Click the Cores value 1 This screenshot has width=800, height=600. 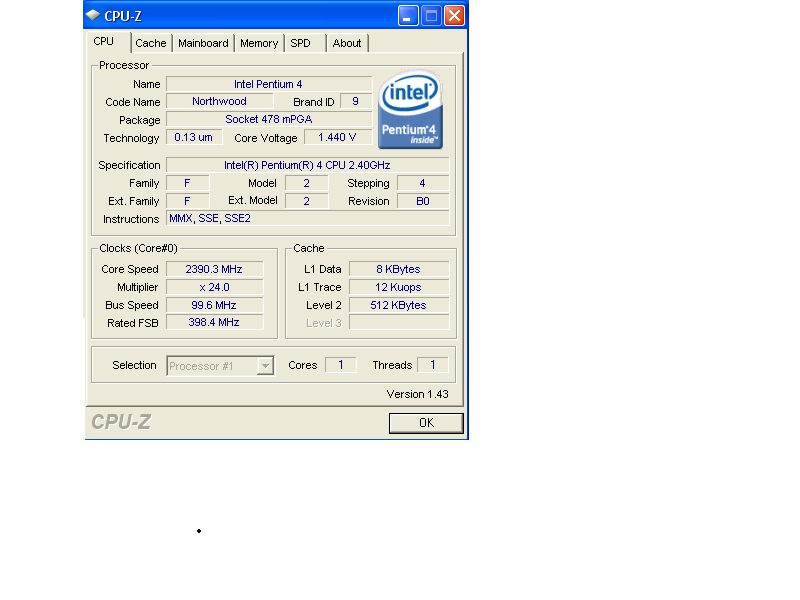click(340, 365)
